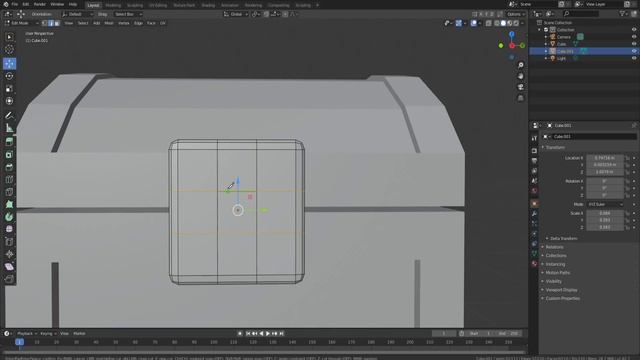Select the Shrink/Fatten tool
Screen dimensions: 640x360
click(9, 254)
